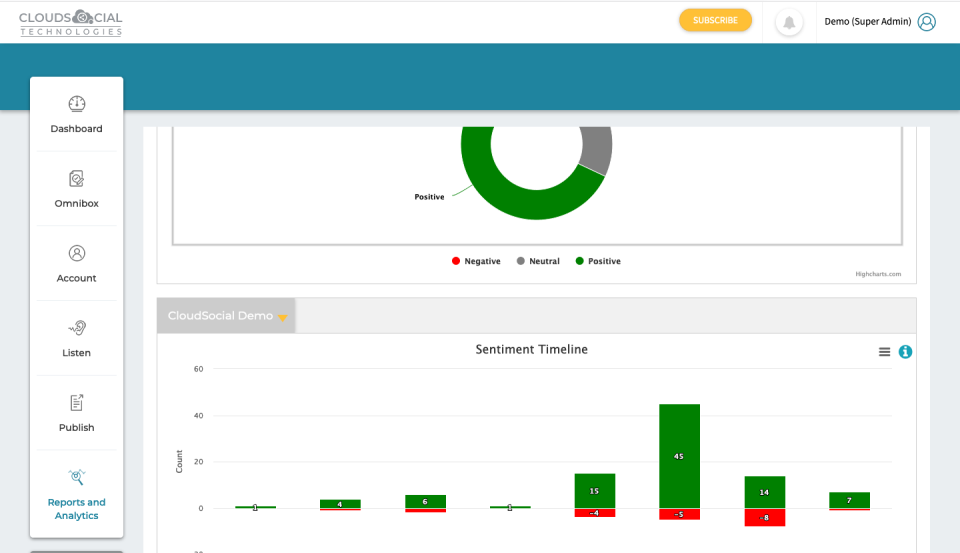960x553 pixels.
Task: Click the green bar labeled 6
Action: [425, 502]
